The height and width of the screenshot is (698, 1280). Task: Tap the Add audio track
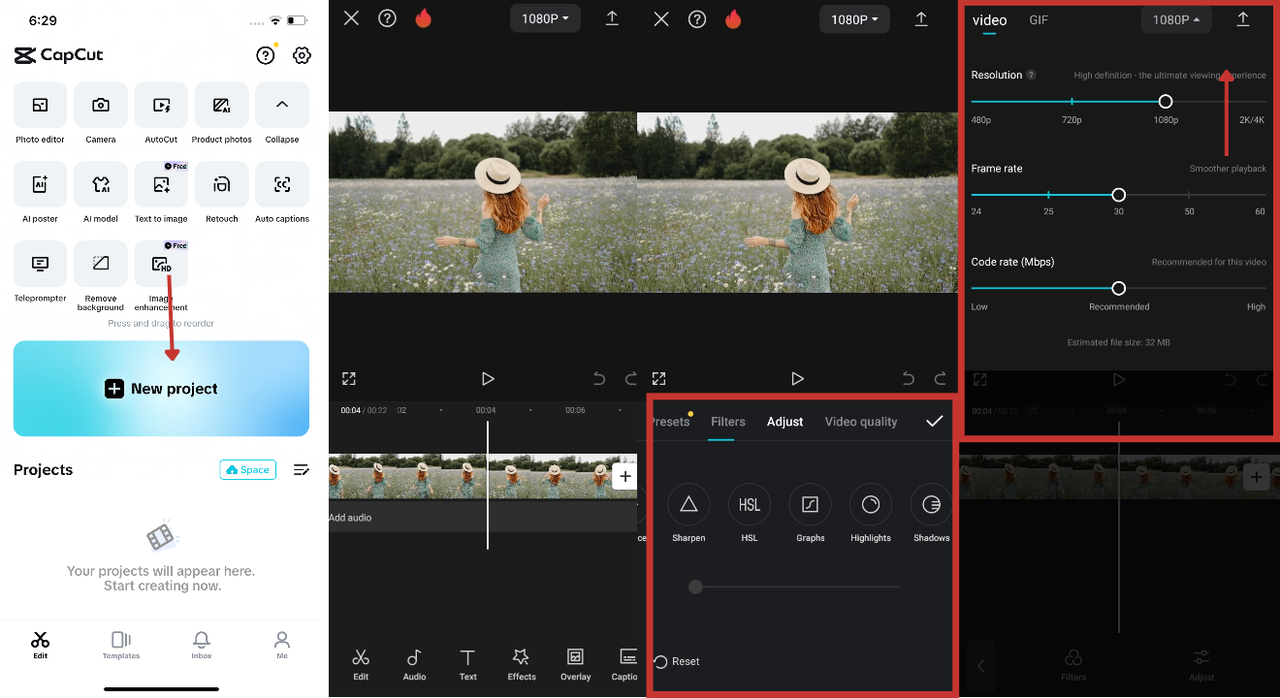tap(483, 517)
